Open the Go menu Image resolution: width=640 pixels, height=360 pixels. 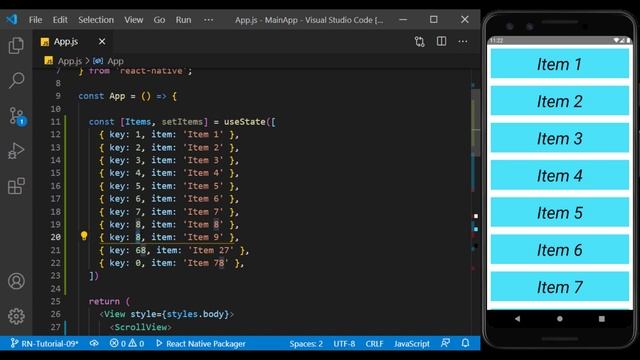(x=159, y=20)
